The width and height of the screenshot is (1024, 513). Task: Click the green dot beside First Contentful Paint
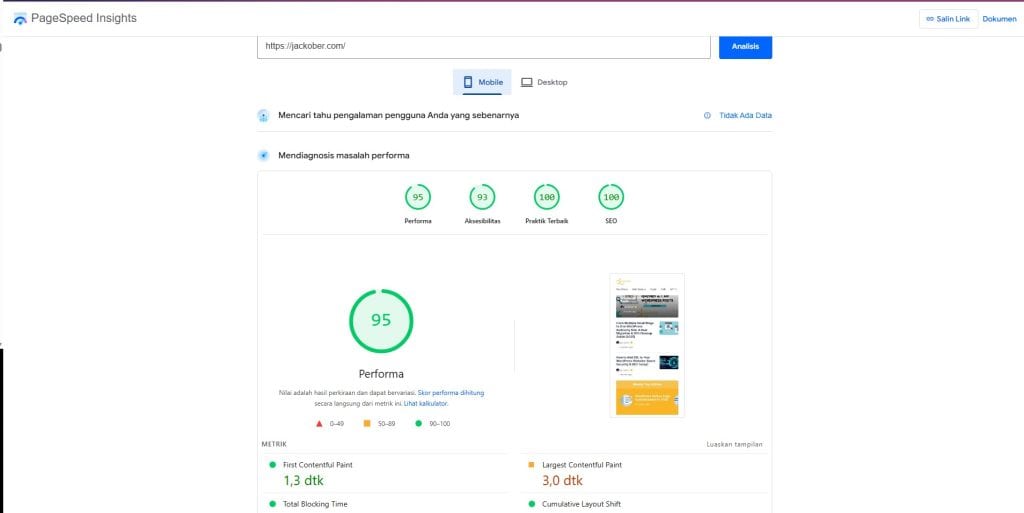coord(272,465)
